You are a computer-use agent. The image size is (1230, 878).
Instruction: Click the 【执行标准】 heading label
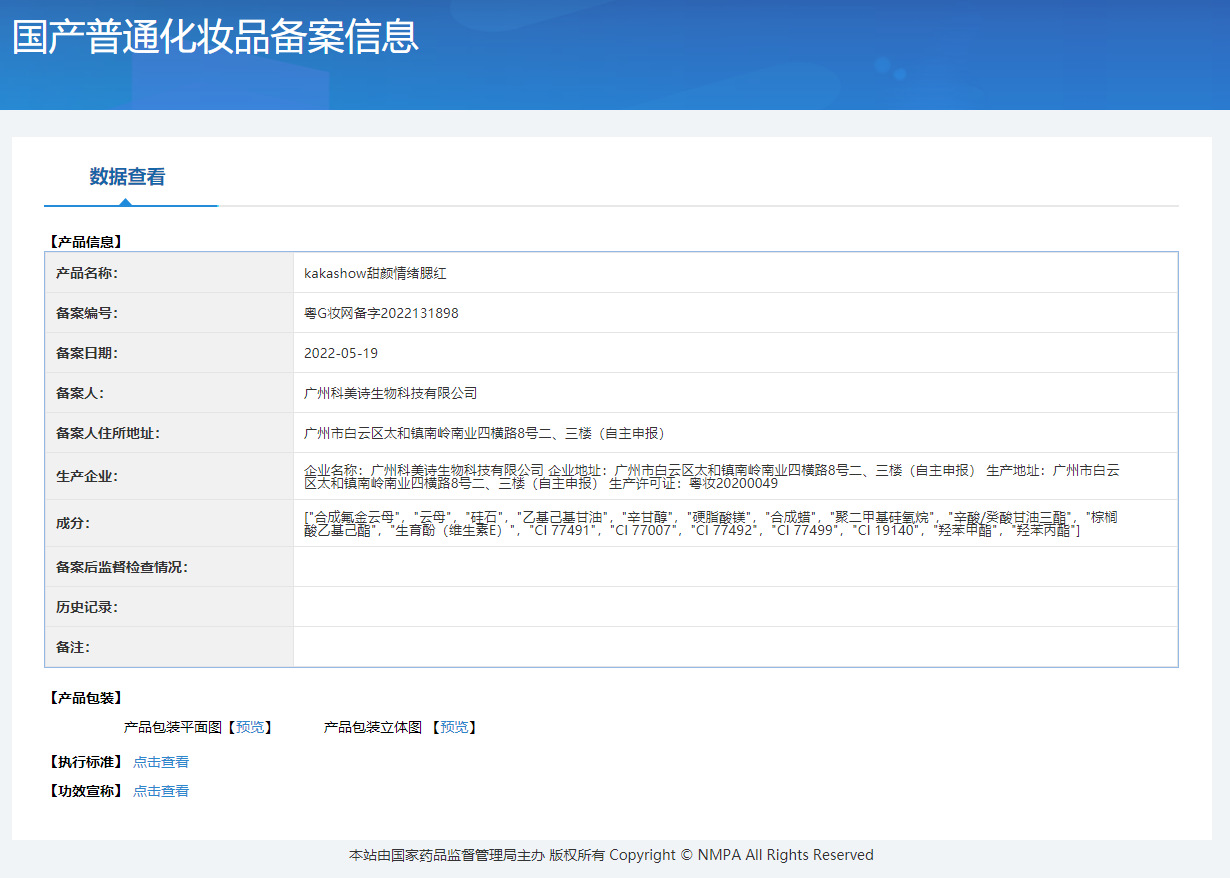click(85, 762)
